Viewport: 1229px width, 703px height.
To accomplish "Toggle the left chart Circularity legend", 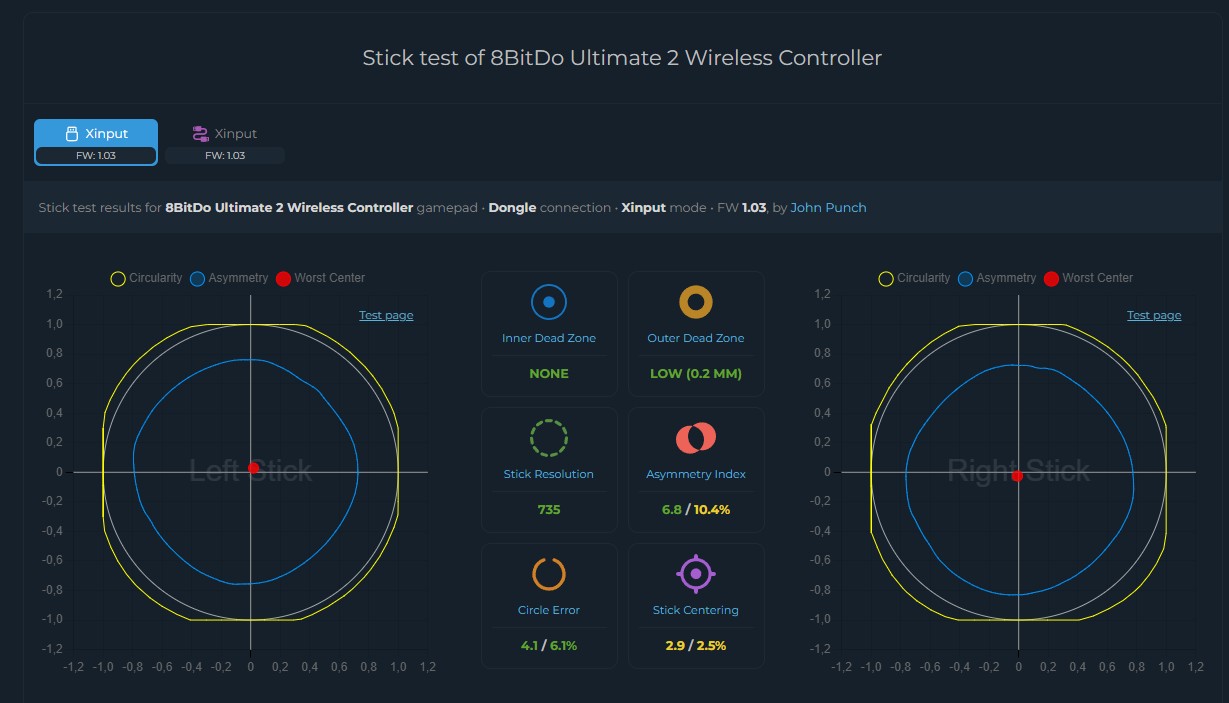I will pyautogui.click(x=146, y=278).
